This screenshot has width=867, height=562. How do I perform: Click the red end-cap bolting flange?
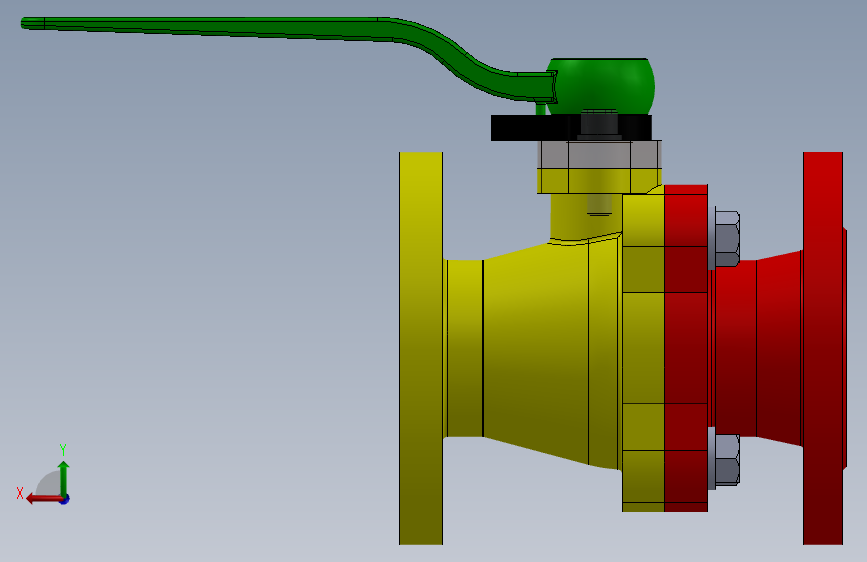[686, 348]
